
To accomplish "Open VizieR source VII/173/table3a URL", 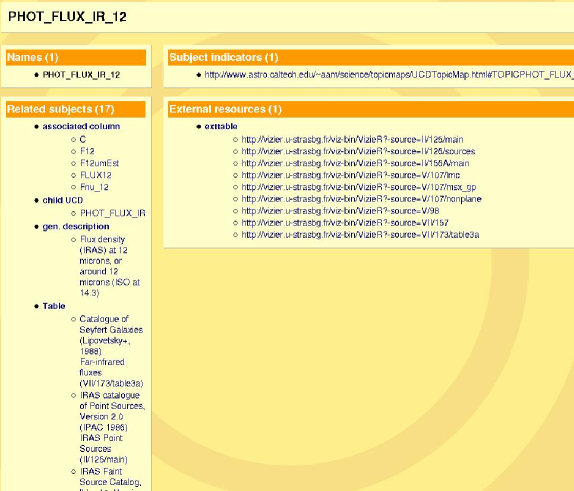I will pyautogui.click(x=360, y=235).
